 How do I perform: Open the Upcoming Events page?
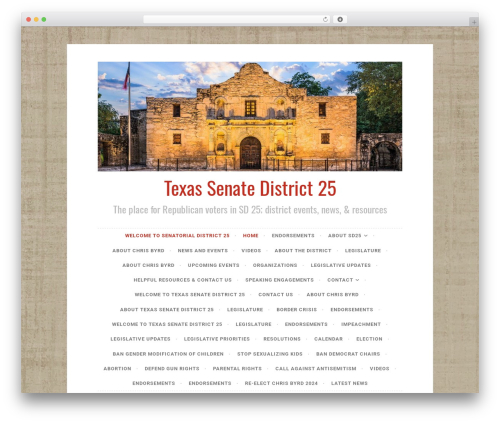(213, 265)
